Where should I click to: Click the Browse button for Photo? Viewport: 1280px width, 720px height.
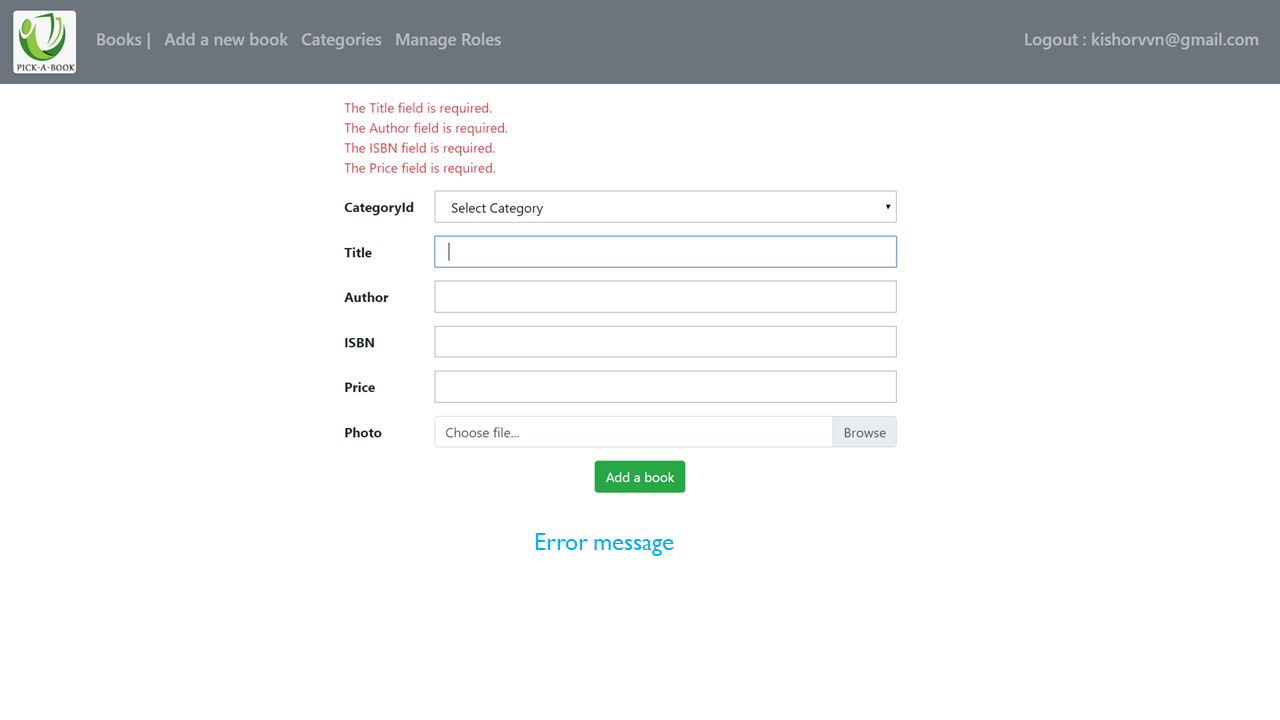(865, 432)
